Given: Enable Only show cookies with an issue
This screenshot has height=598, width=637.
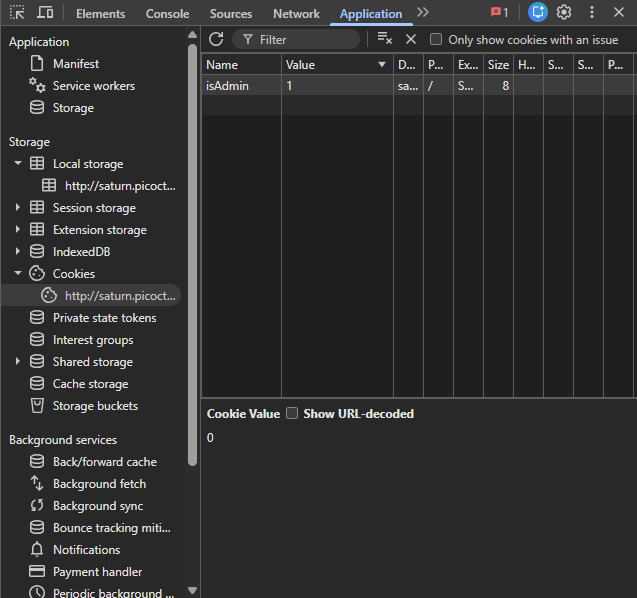Looking at the screenshot, I should pos(436,39).
